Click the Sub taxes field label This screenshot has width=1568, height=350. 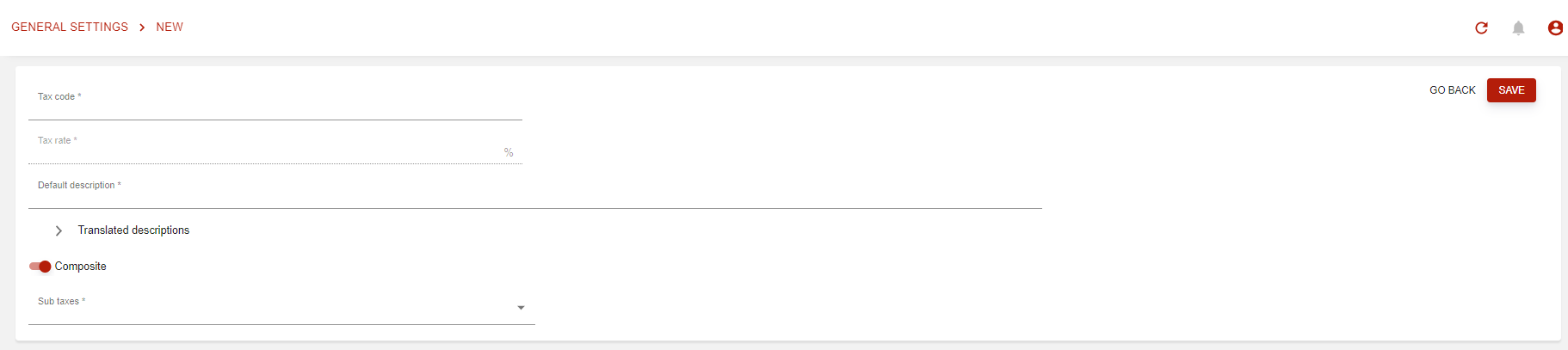pos(59,302)
